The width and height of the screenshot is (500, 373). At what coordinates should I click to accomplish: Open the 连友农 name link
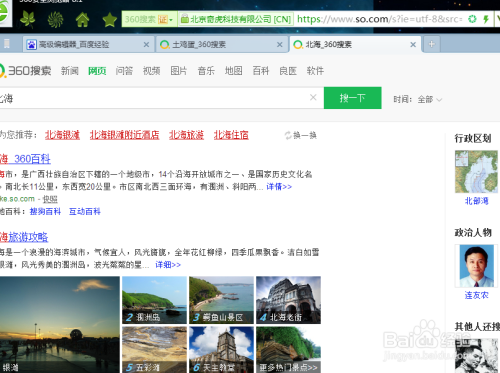[x=477, y=295]
